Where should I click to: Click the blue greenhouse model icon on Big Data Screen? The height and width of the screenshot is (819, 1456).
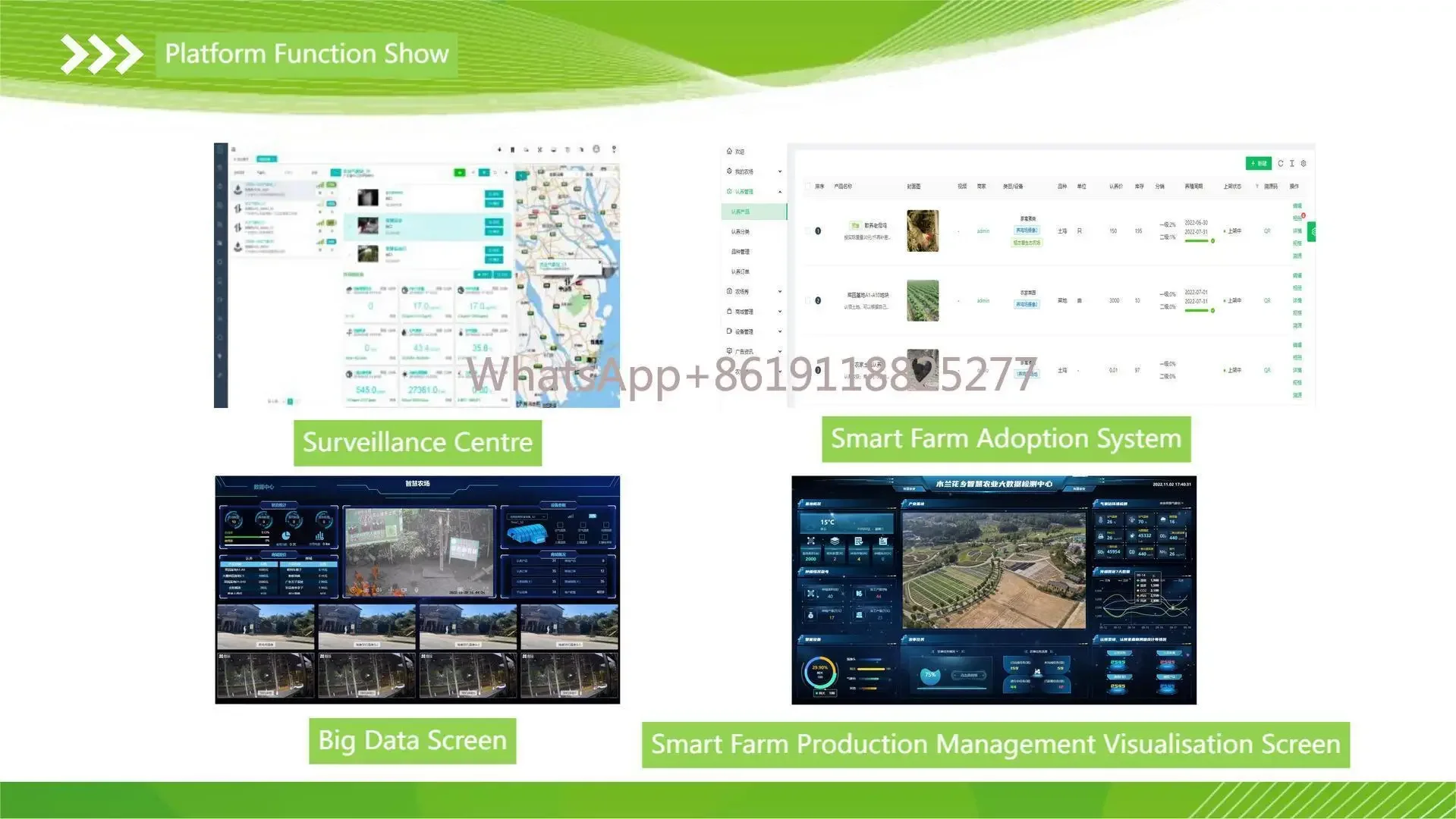(526, 534)
